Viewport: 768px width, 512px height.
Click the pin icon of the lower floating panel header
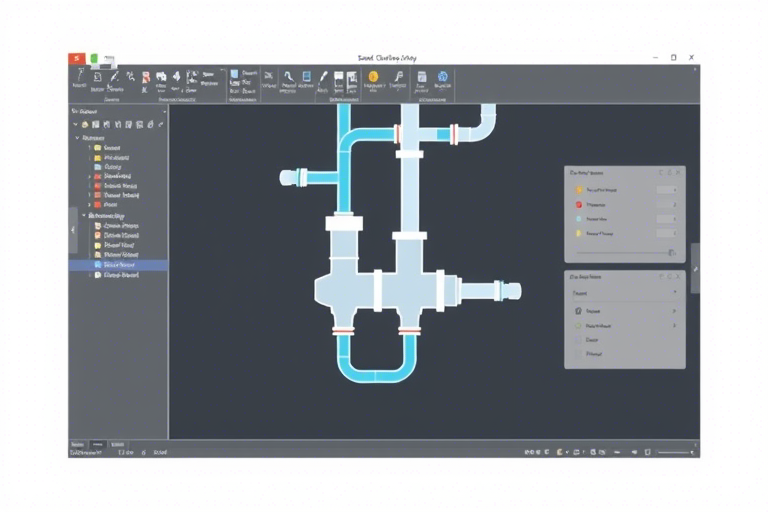point(670,276)
